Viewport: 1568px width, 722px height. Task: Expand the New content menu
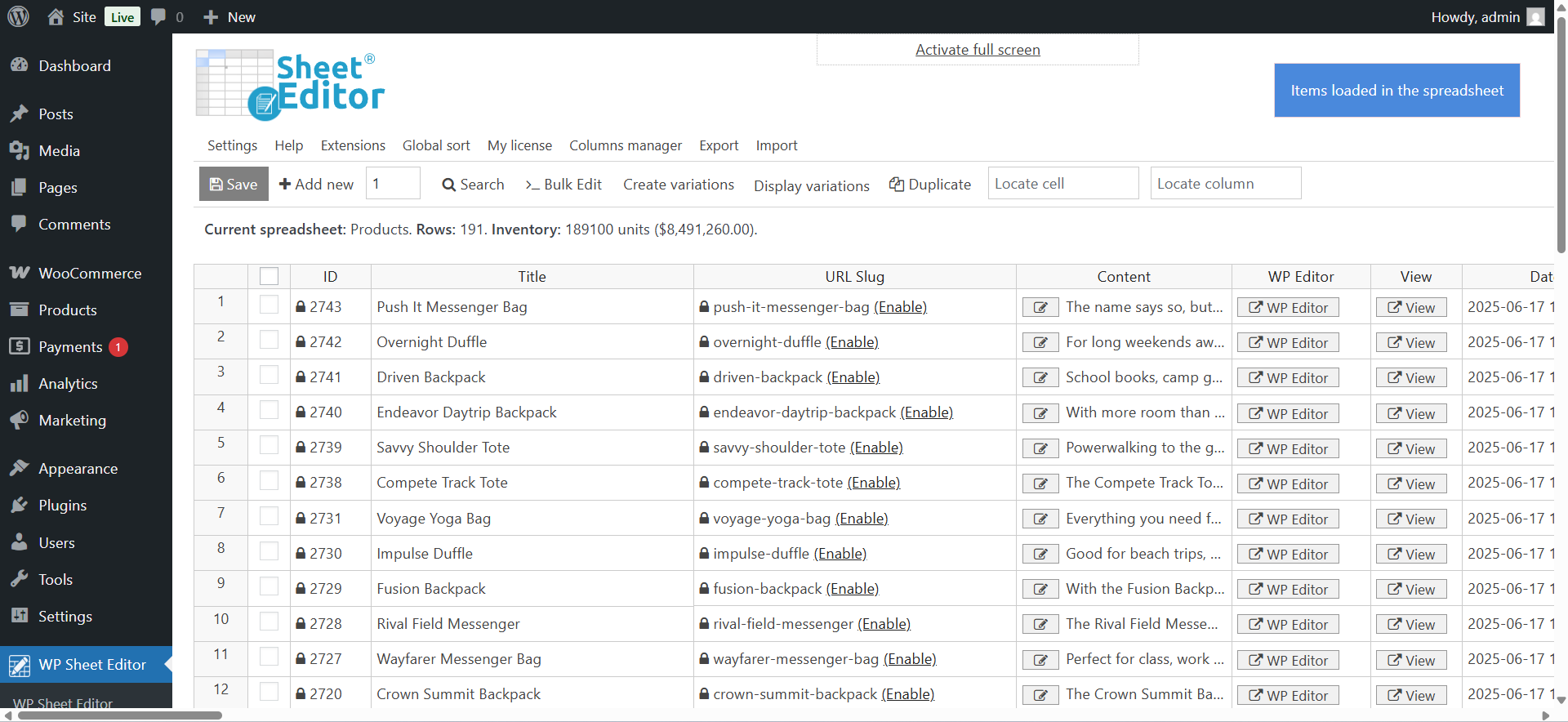click(229, 17)
